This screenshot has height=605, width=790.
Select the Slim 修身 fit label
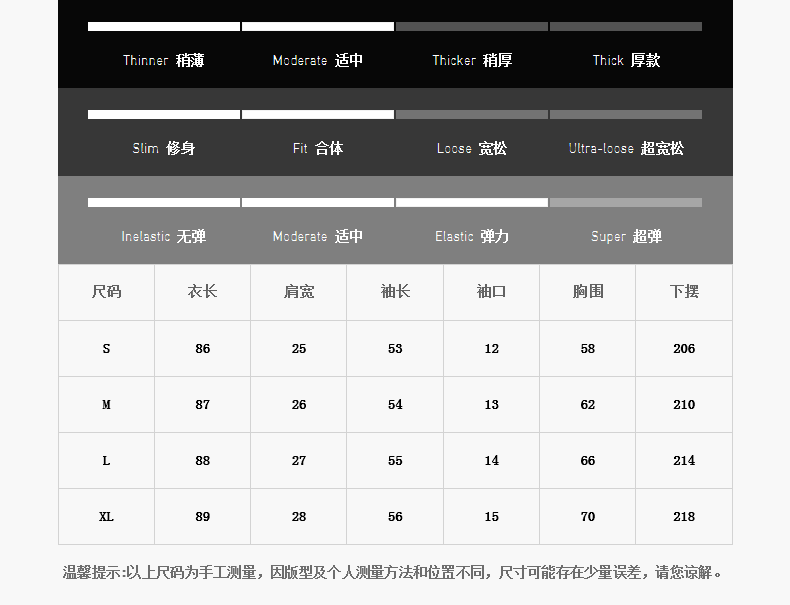click(x=163, y=148)
